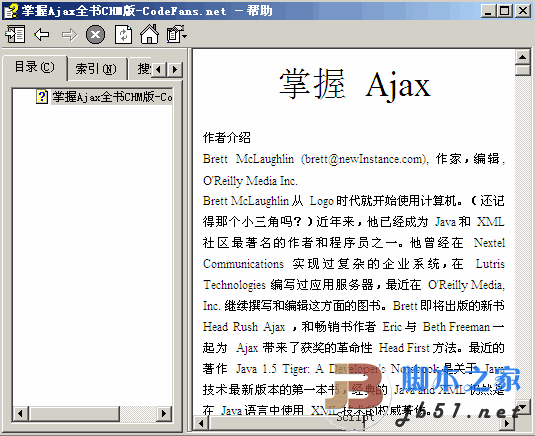Click the contents tree horizontal scrollbar thumb
The width and height of the screenshot is (535, 436).
click(74, 413)
